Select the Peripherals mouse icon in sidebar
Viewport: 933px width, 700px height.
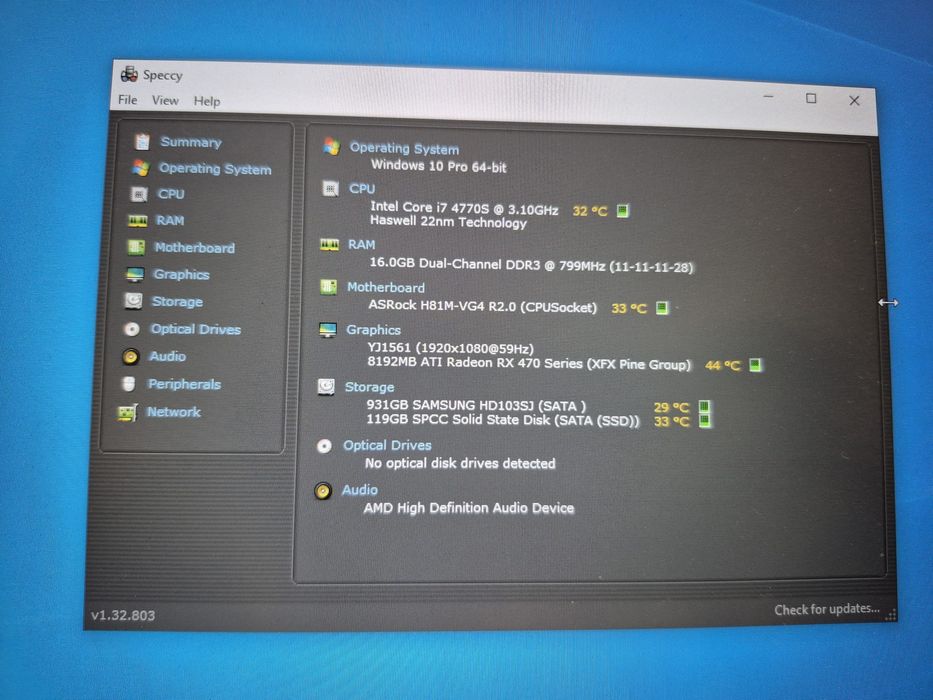pyautogui.click(x=129, y=384)
